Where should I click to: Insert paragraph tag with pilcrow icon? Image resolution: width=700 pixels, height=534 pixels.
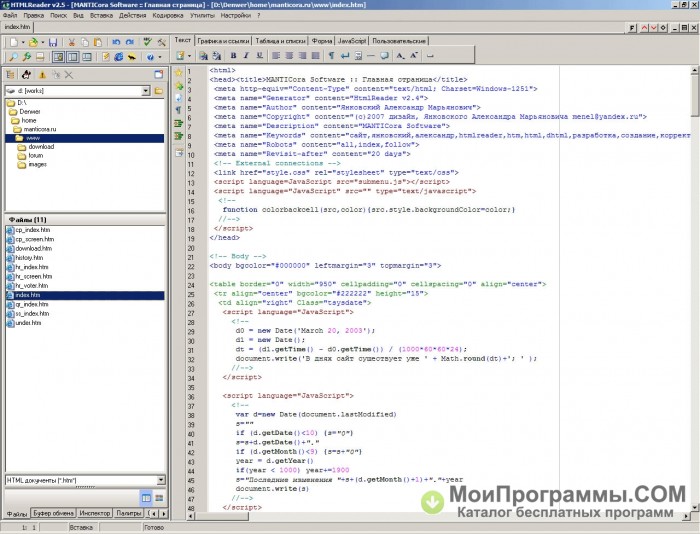331,55
